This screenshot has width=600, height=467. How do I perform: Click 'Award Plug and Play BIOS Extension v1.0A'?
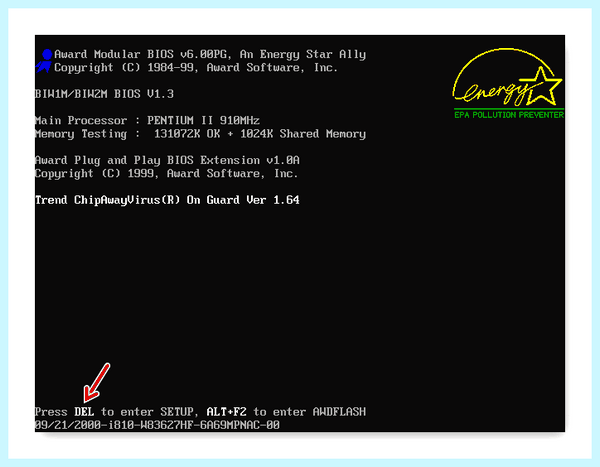tap(167, 160)
